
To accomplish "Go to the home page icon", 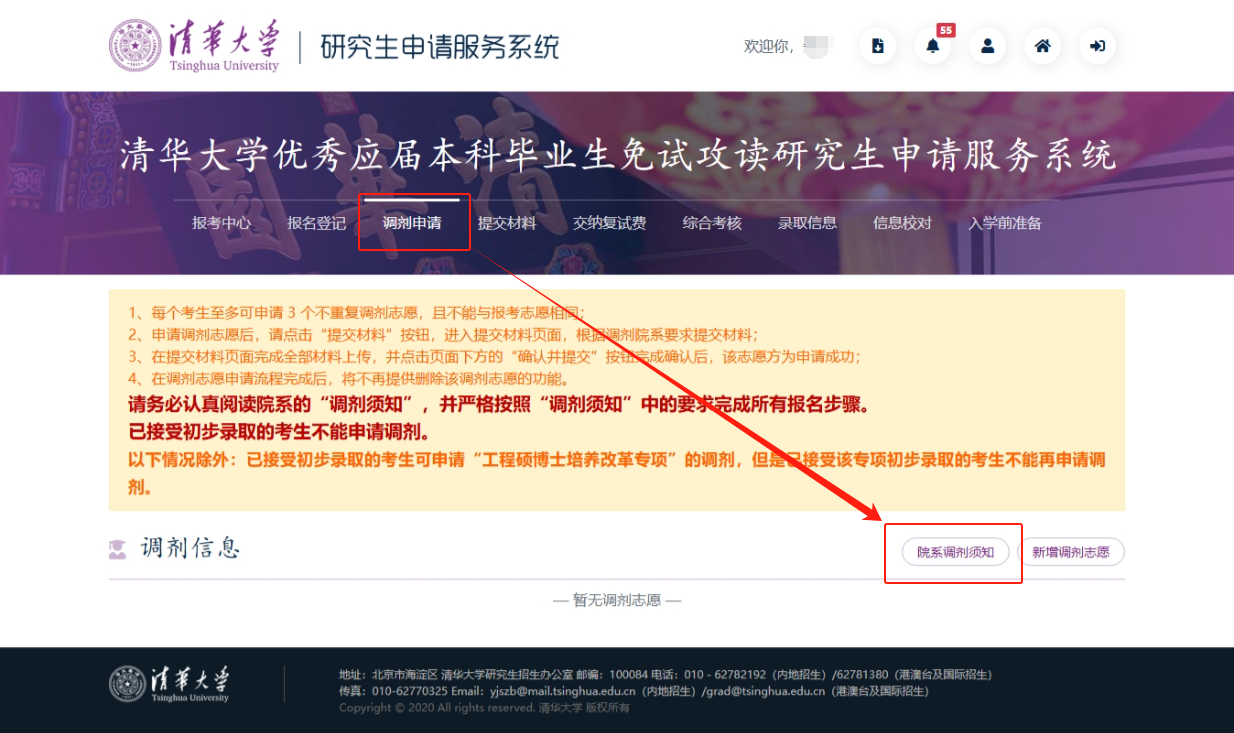I will [x=1042, y=46].
